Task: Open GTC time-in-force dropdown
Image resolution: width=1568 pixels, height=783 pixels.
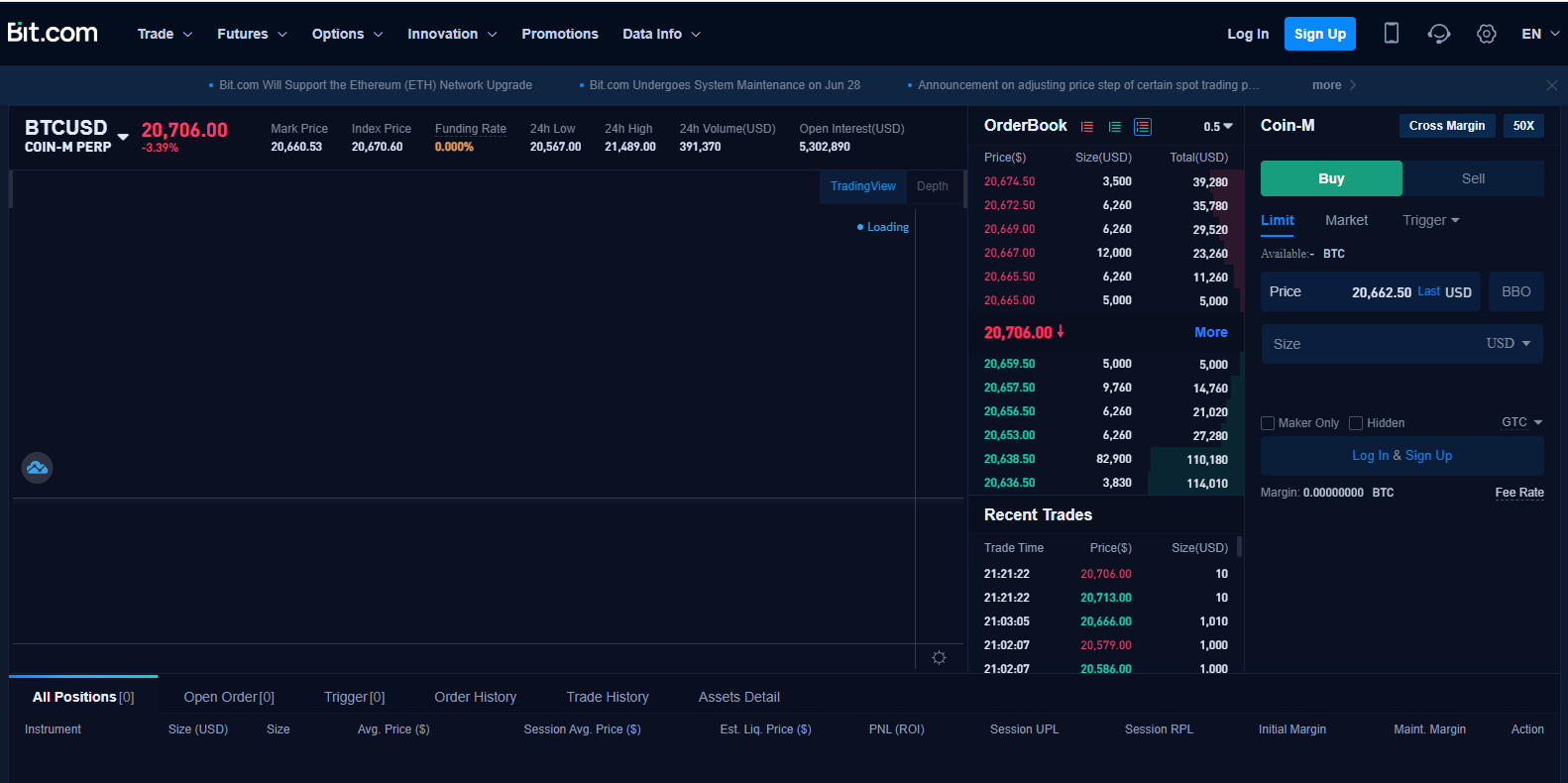Action: 1522,422
